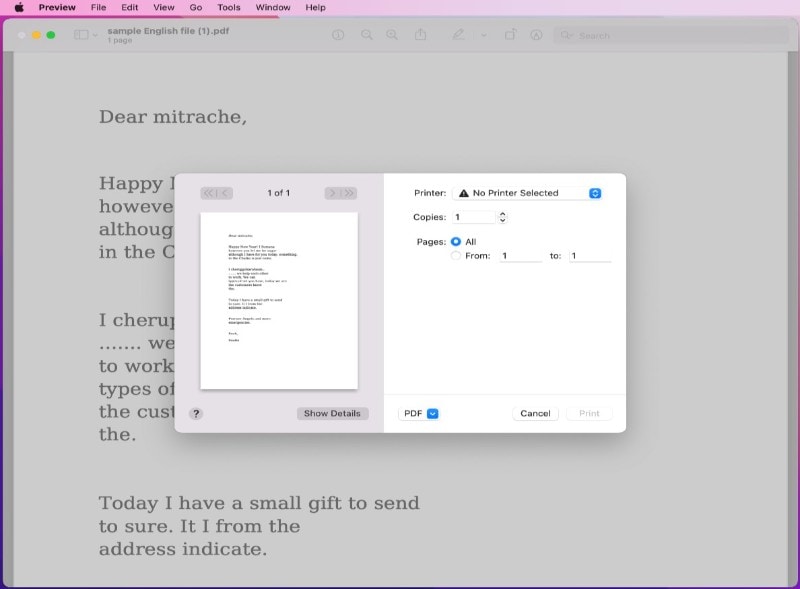800x589 pixels.
Task: Open the Go menu
Action: (x=196, y=7)
